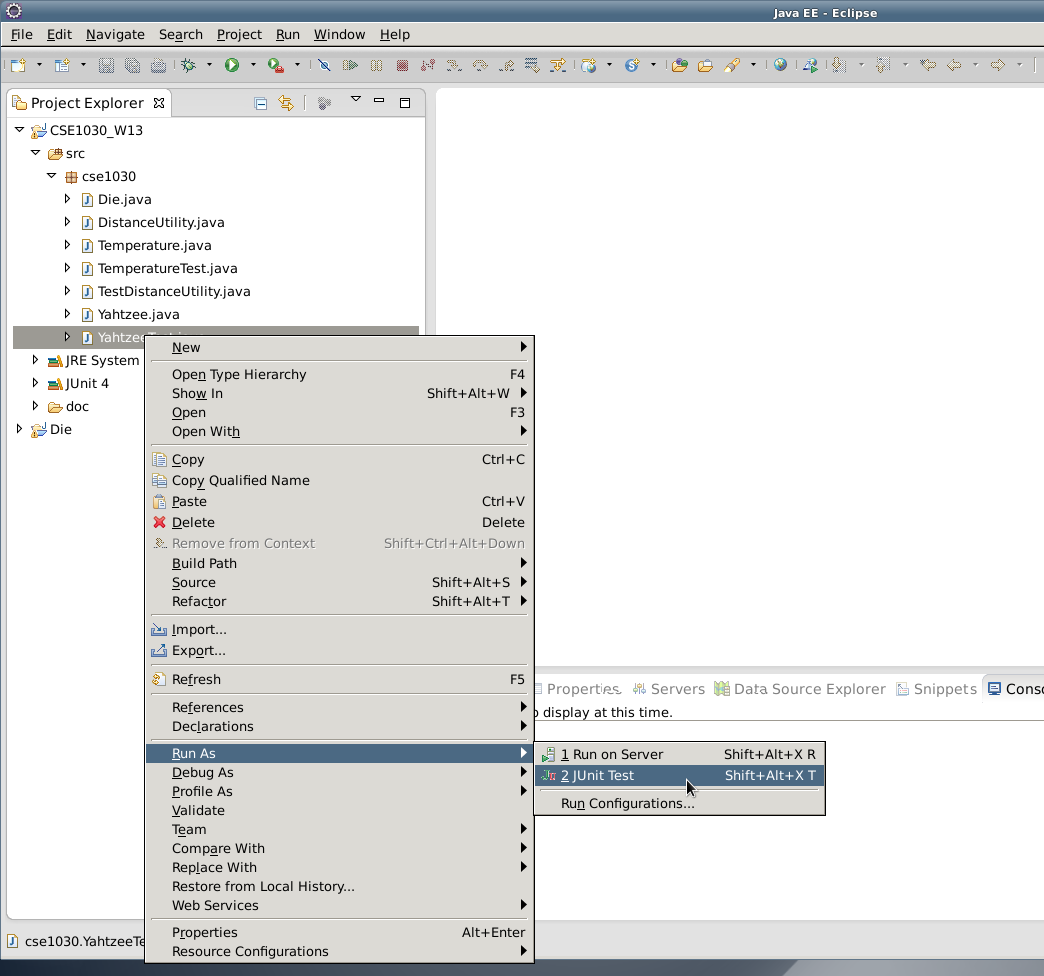Click the New Dynamic Web Project globe icon

click(x=589, y=65)
